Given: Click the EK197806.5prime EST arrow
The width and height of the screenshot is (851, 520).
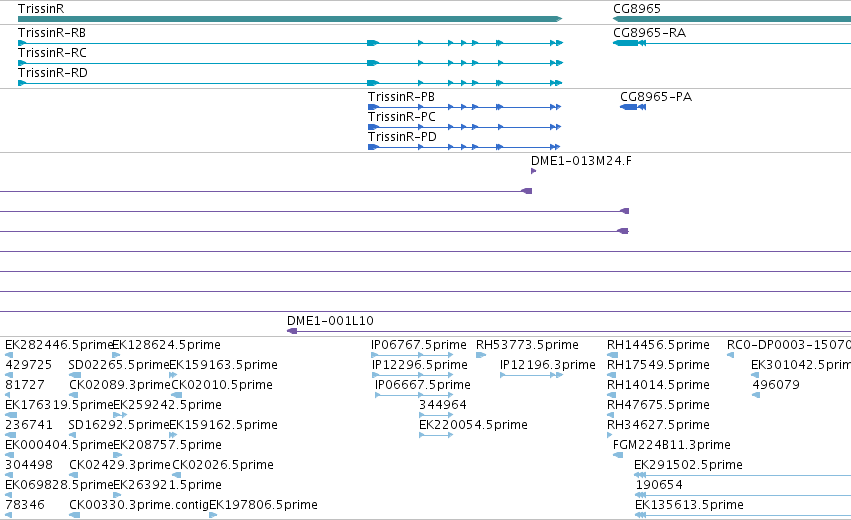Looking at the screenshot, I should tap(213, 515).
